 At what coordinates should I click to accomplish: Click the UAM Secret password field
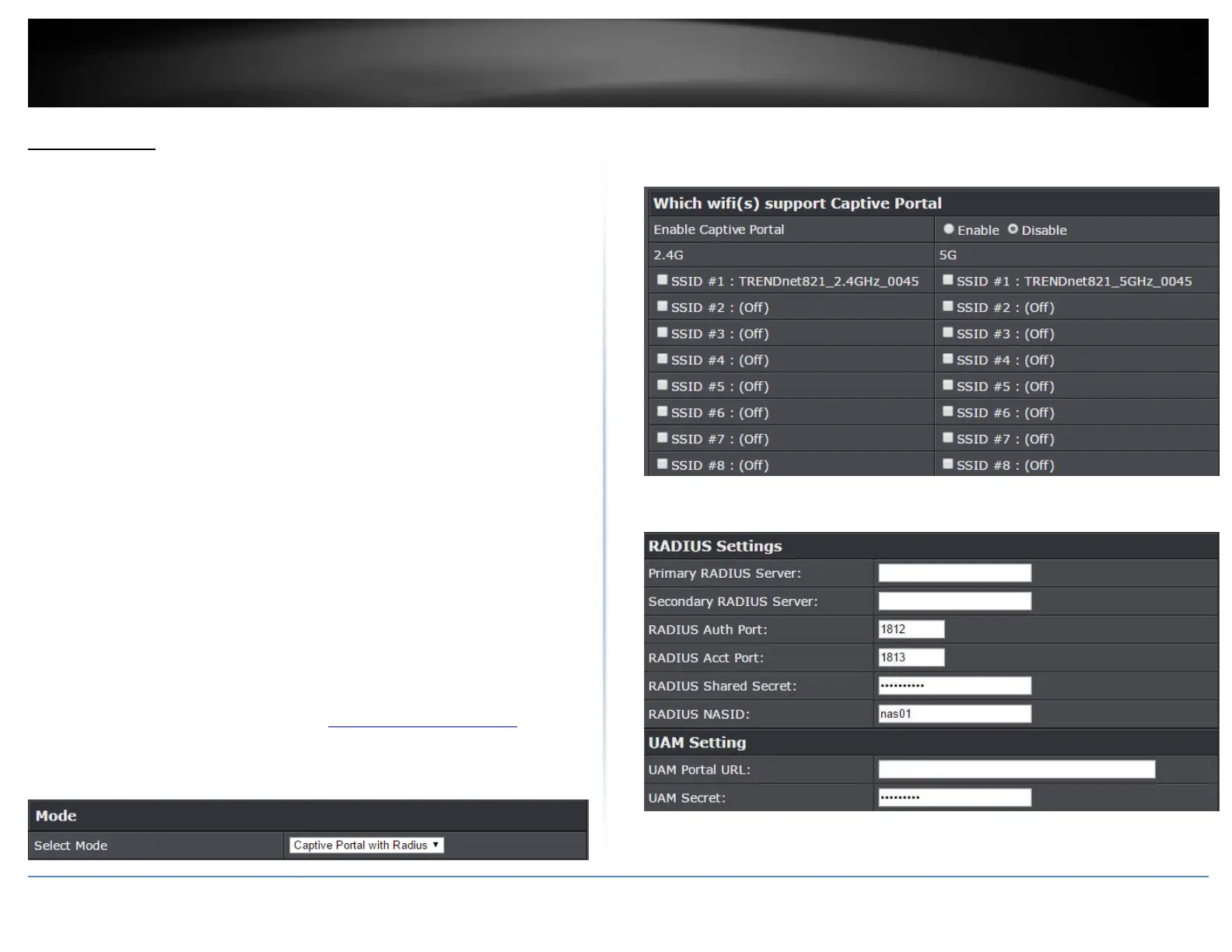(x=954, y=798)
